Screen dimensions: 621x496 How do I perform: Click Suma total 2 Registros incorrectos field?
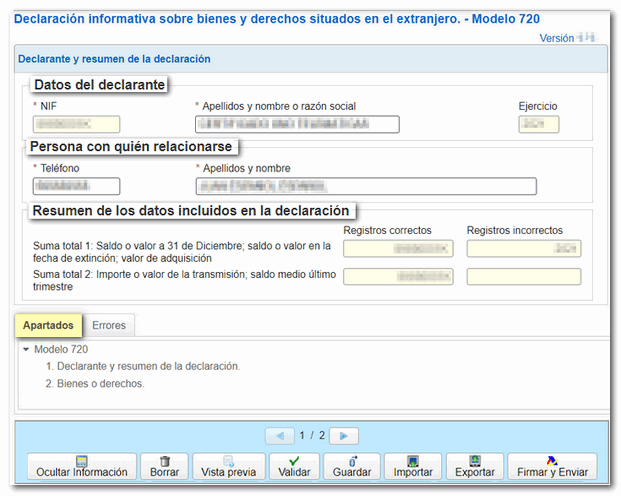523,276
